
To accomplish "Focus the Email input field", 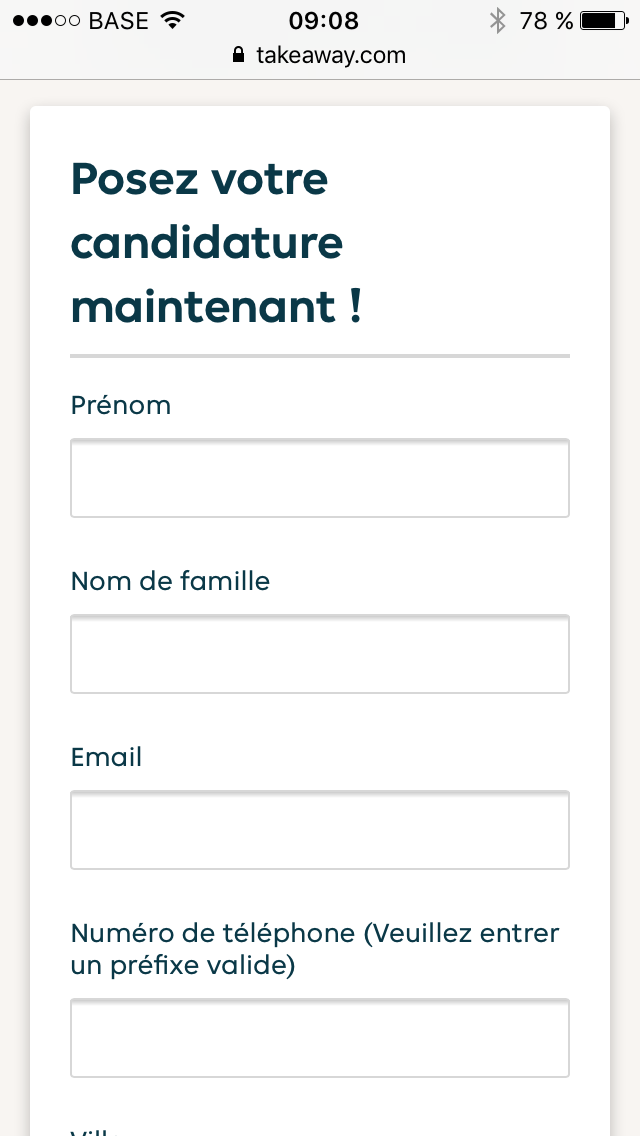I will [320, 830].
